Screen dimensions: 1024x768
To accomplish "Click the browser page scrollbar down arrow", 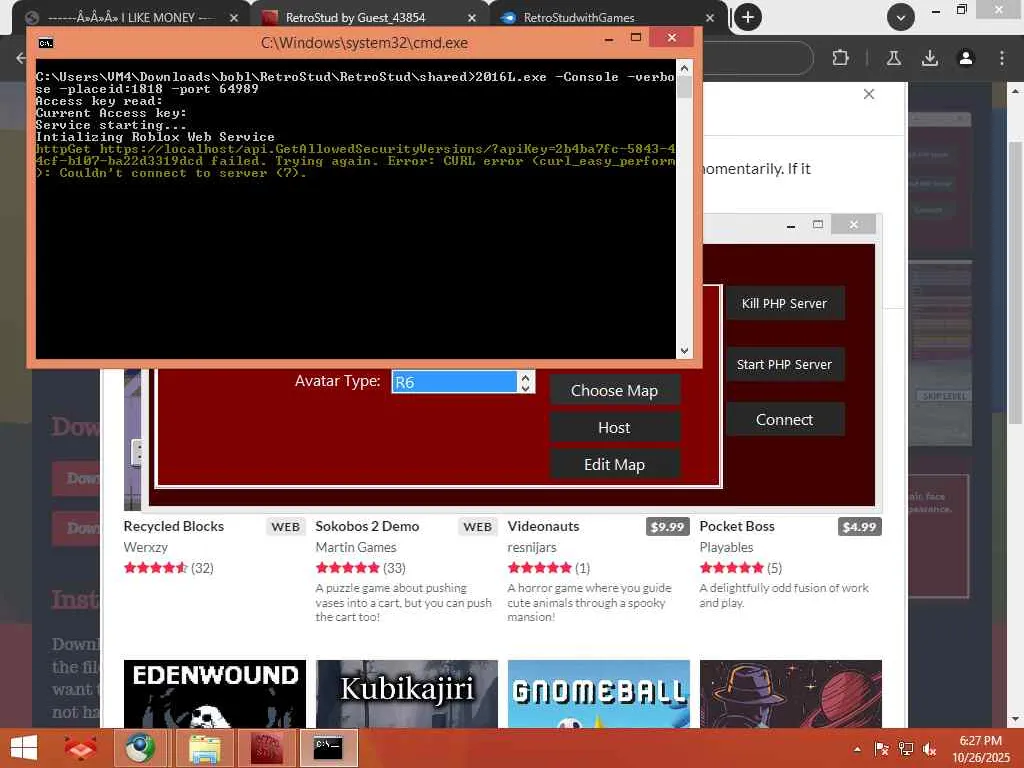I will tap(1015, 720).
